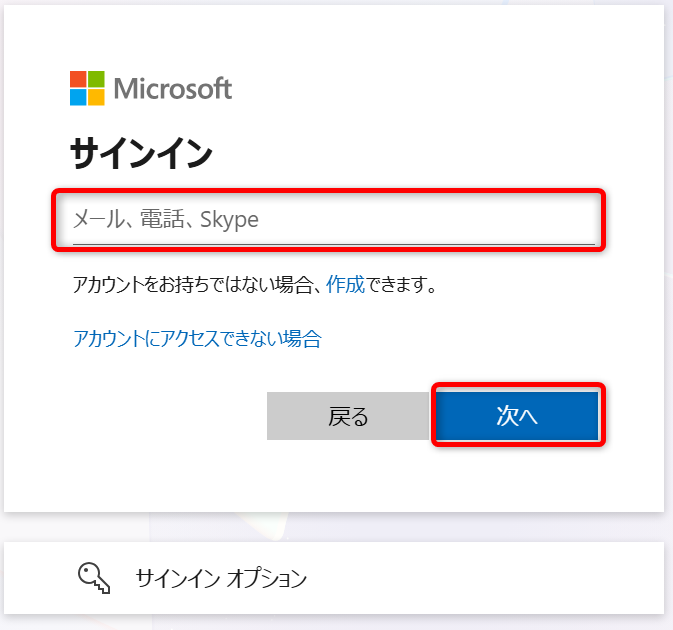Click empty space right of サインイン オプション

click(x=485, y=578)
